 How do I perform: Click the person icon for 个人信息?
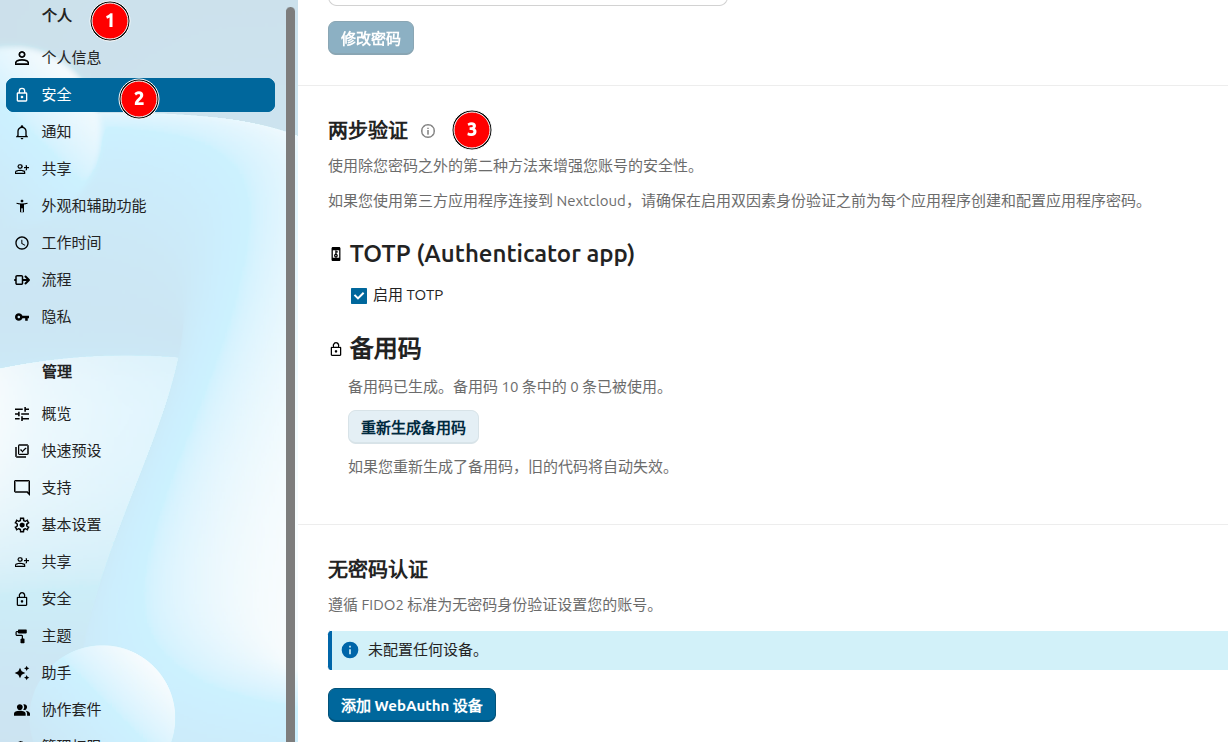[22, 58]
